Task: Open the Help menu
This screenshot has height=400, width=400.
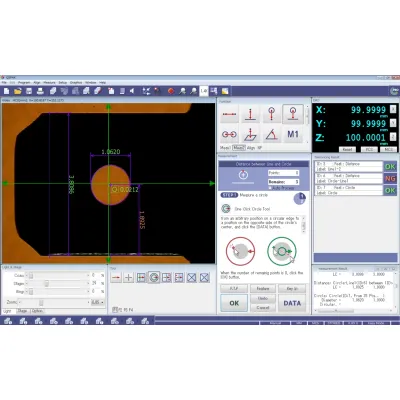Action: pyautogui.click(x=103, y=82)
